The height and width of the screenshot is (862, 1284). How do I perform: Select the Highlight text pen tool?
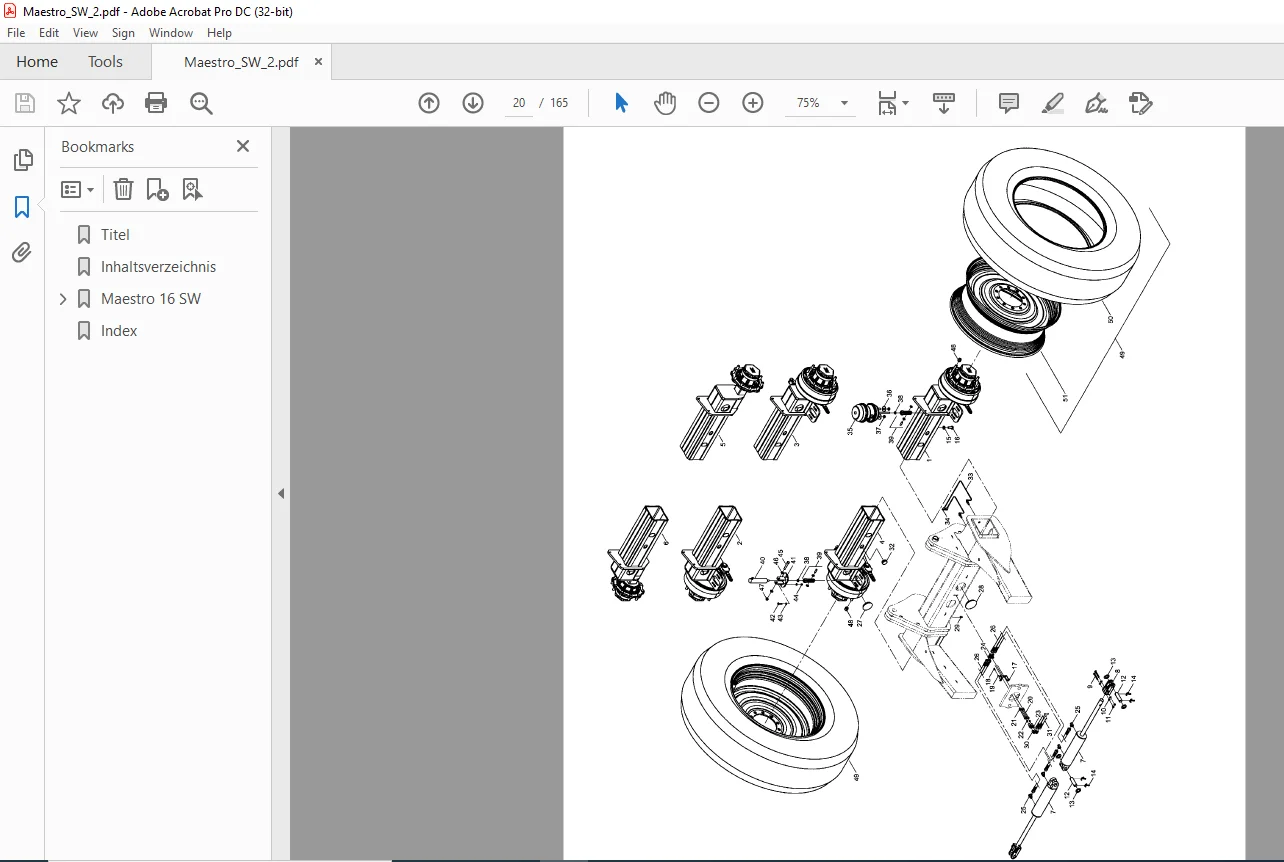click(1053, 103)
